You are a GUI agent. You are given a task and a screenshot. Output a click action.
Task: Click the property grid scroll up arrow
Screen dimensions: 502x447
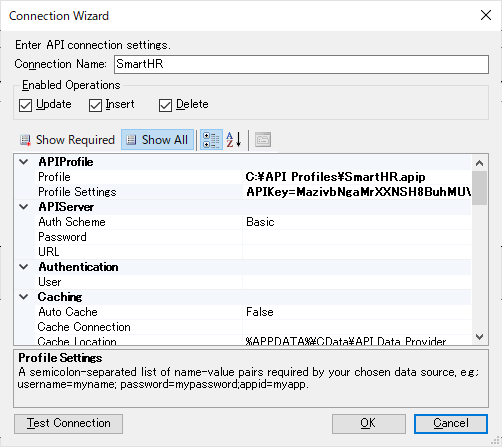(479, 163)
